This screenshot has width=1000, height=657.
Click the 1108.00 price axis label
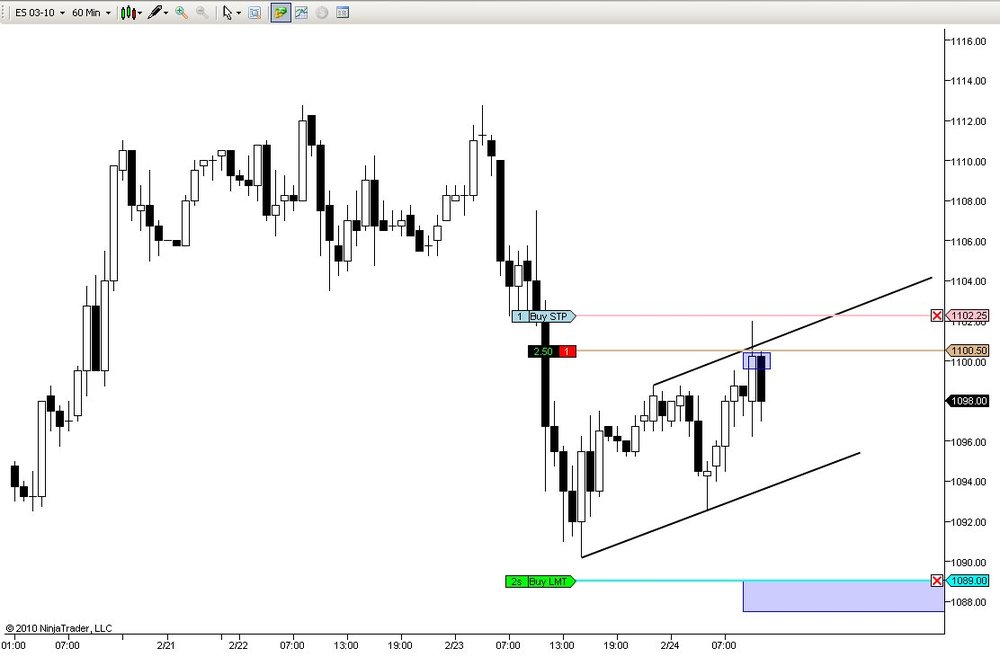tap(968, 202)
